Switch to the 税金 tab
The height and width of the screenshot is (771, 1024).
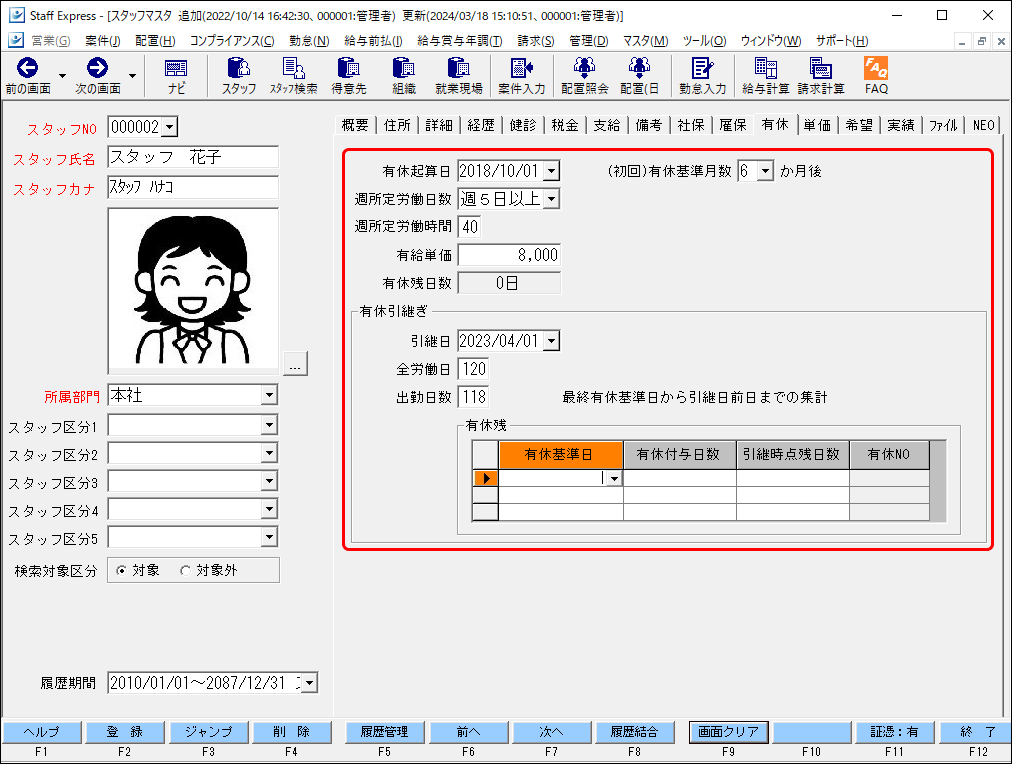coord(565,125)
